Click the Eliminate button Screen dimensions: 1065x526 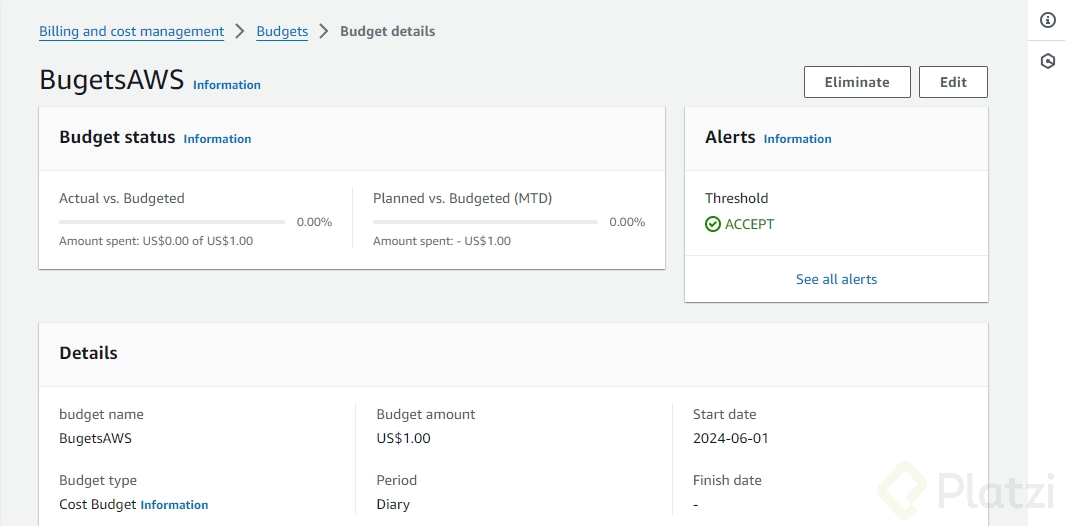pyautogui.click(x=857, y=82)
